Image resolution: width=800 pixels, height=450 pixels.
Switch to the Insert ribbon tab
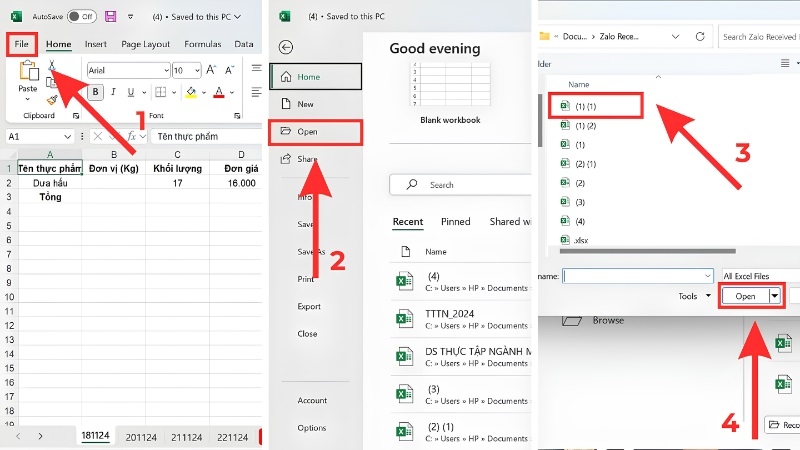click(x=95, y=44)
